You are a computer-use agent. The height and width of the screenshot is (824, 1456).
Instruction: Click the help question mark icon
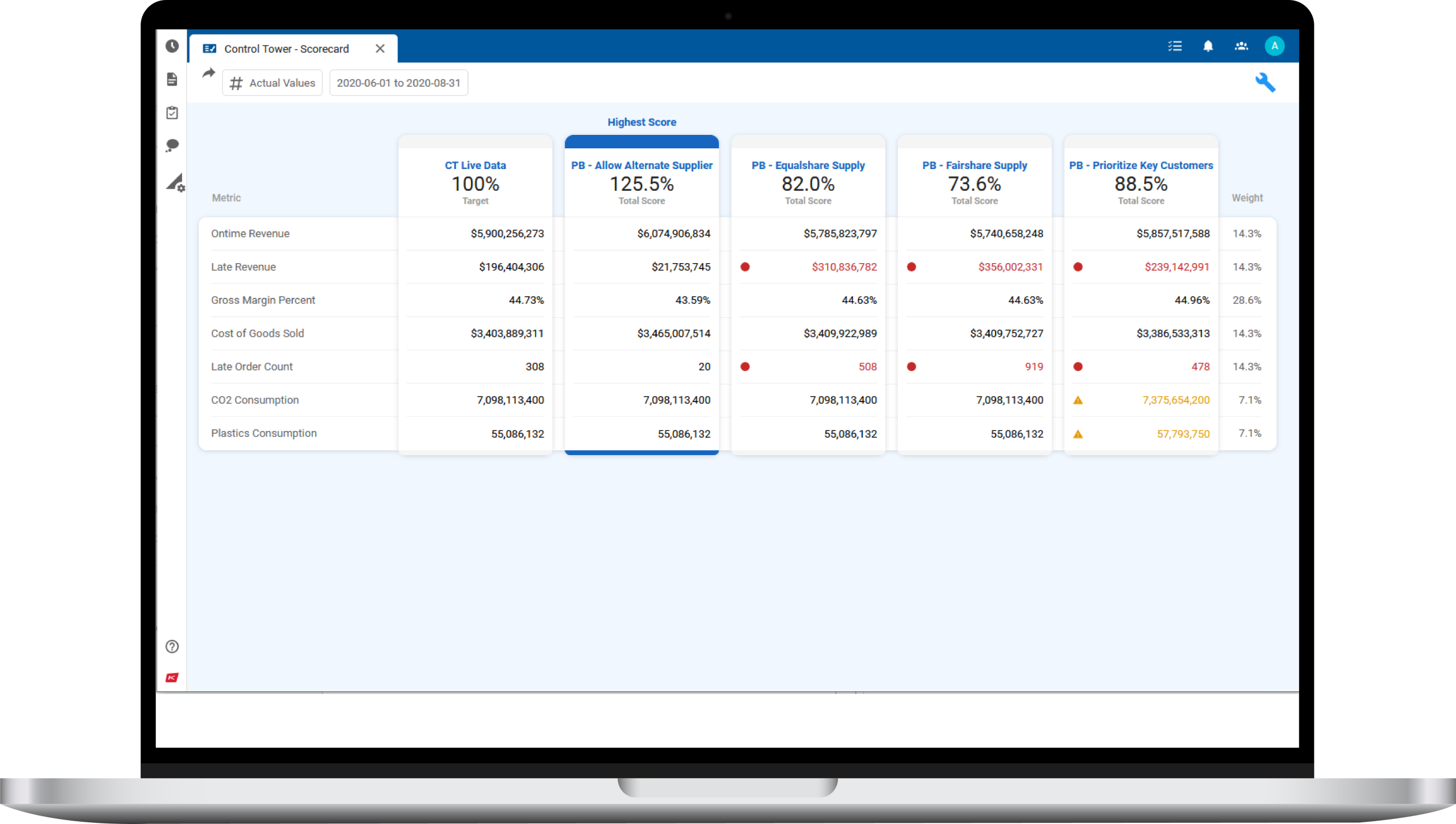[x=172, y=647]
